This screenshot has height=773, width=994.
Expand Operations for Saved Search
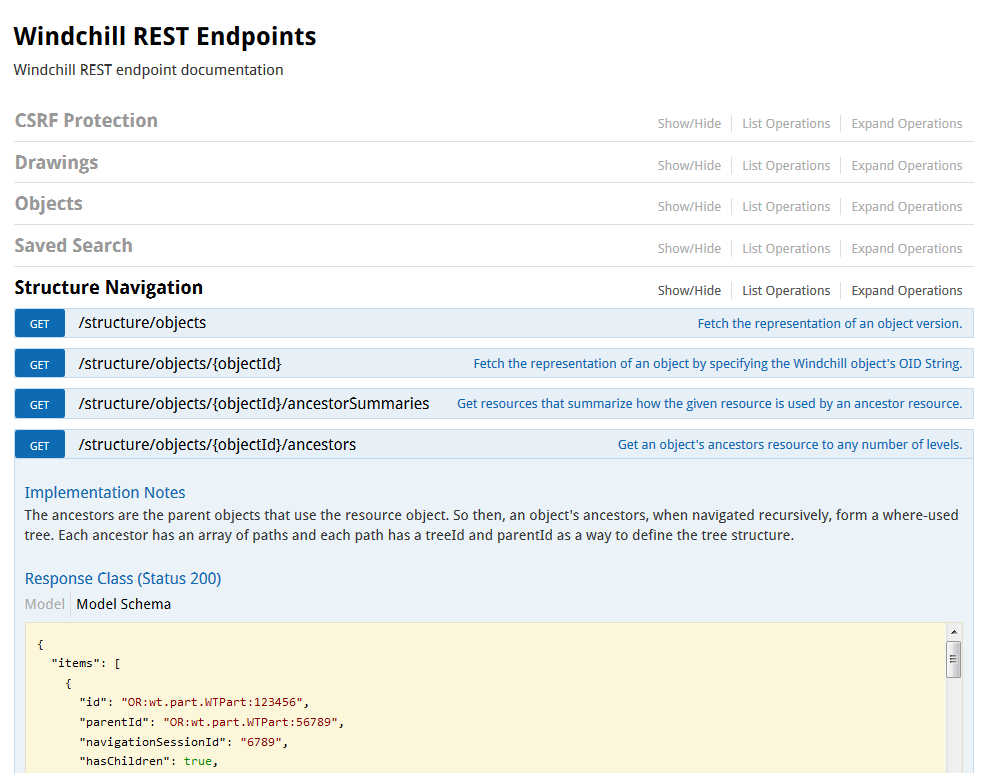(906, 249)
